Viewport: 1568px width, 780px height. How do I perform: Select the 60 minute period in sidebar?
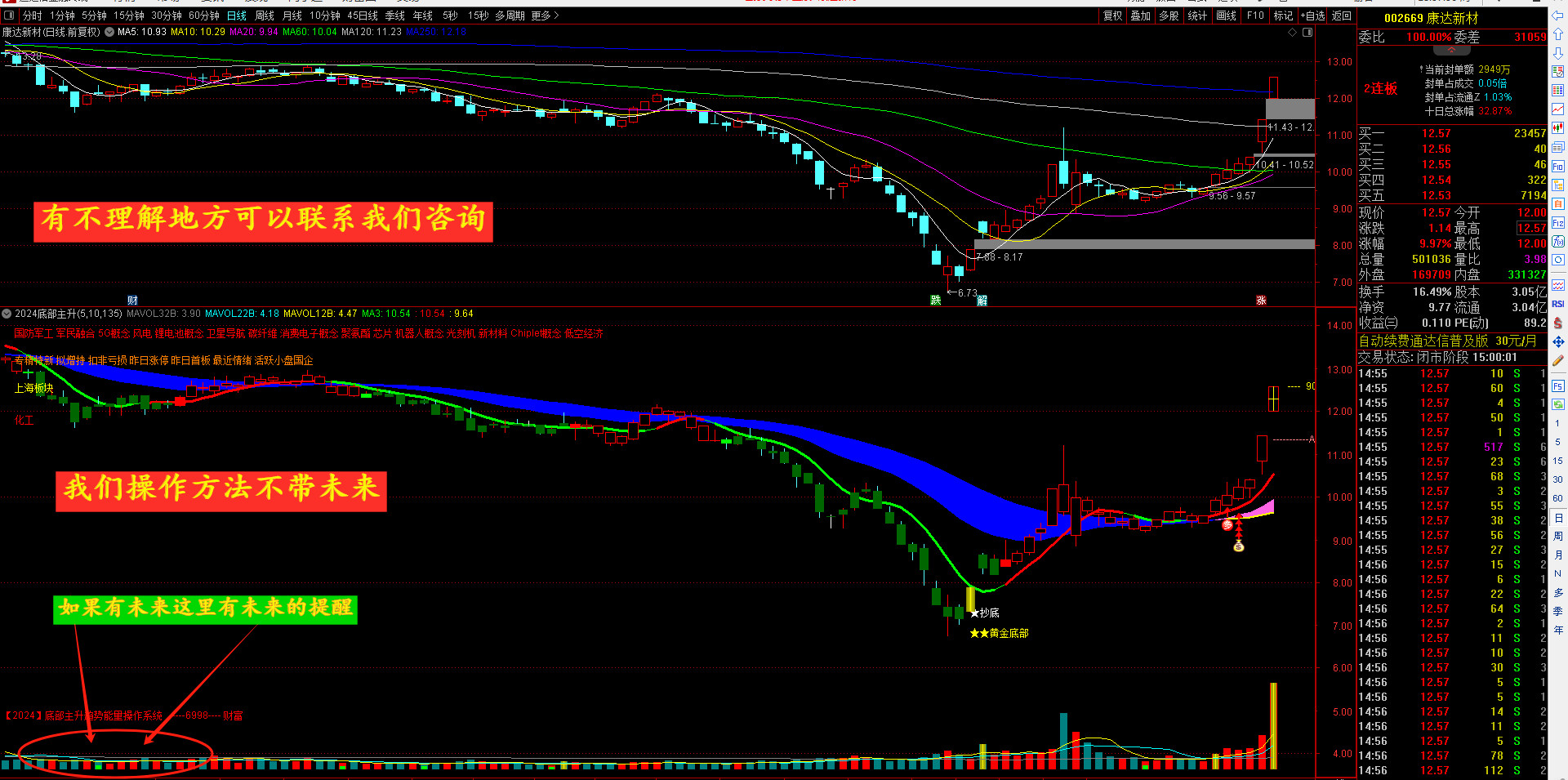1557,498
